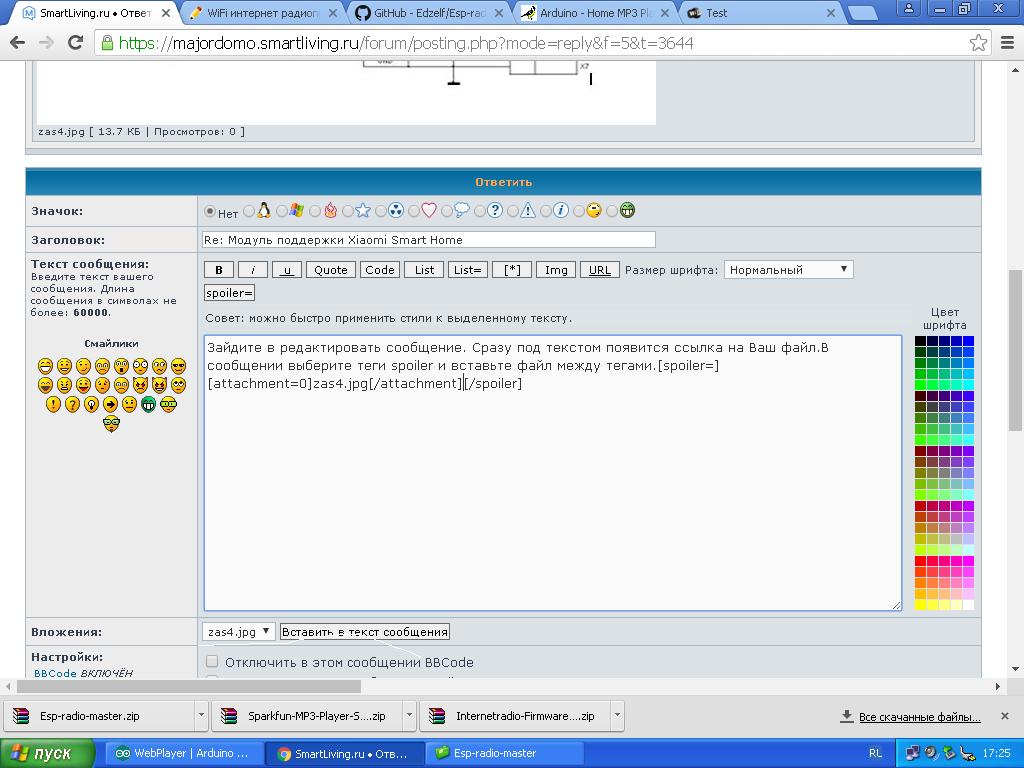Expand Sparkfun-MP3-Player download options arrow

pyautogui.click(x=409, y=716)
